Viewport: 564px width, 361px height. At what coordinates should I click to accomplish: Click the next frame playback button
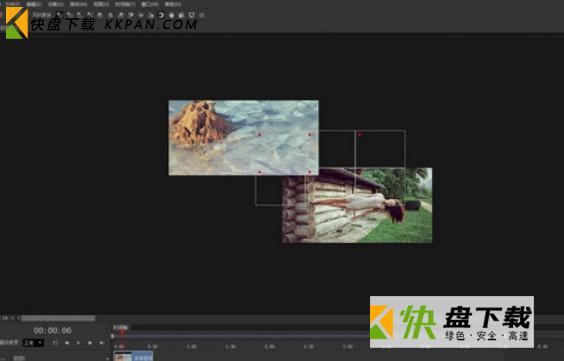point(90,343)
